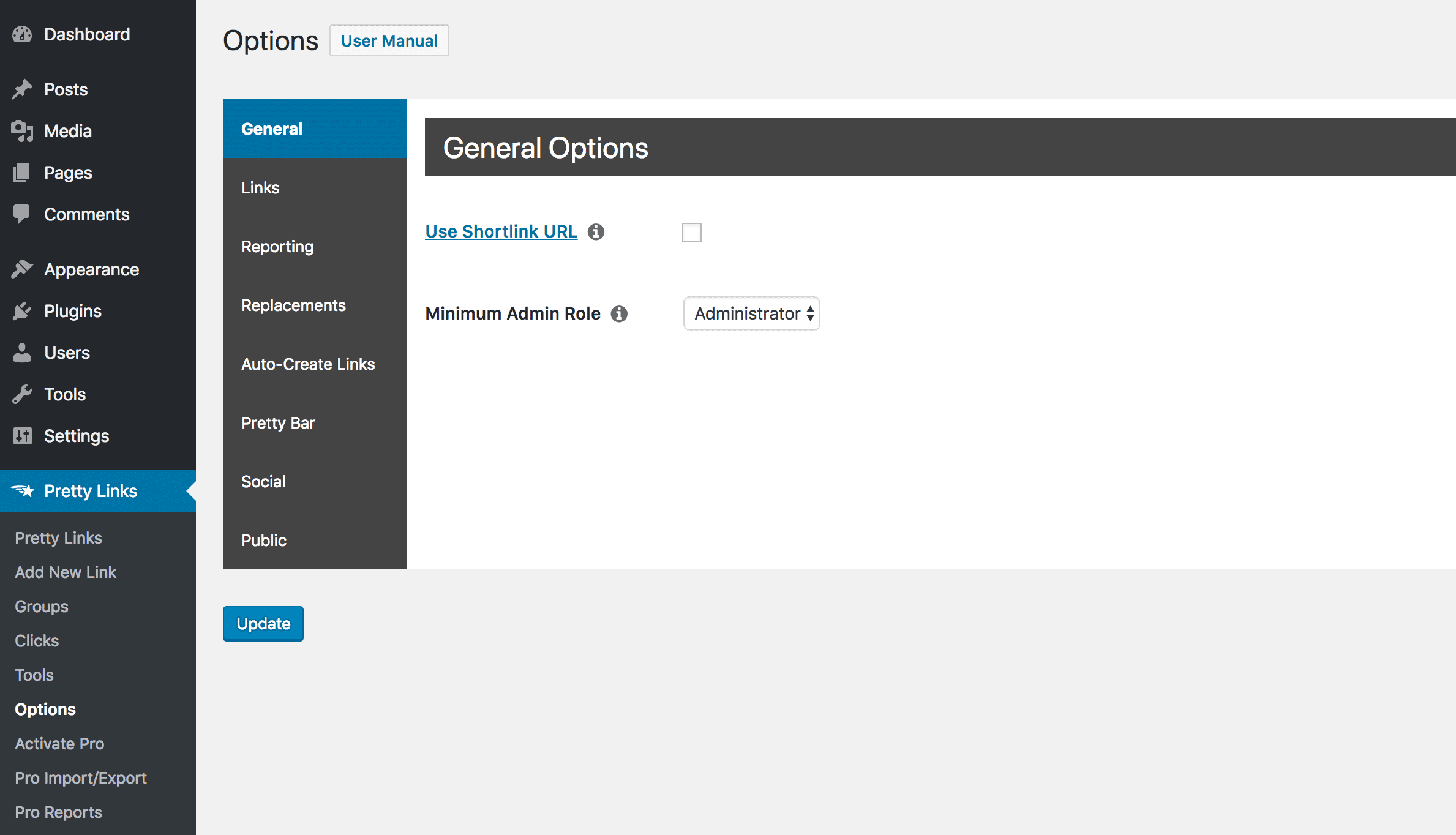Select the Tools wrench icon
Image resolution: width=1456 pixels, height=835 pixels.
point(23,394)
